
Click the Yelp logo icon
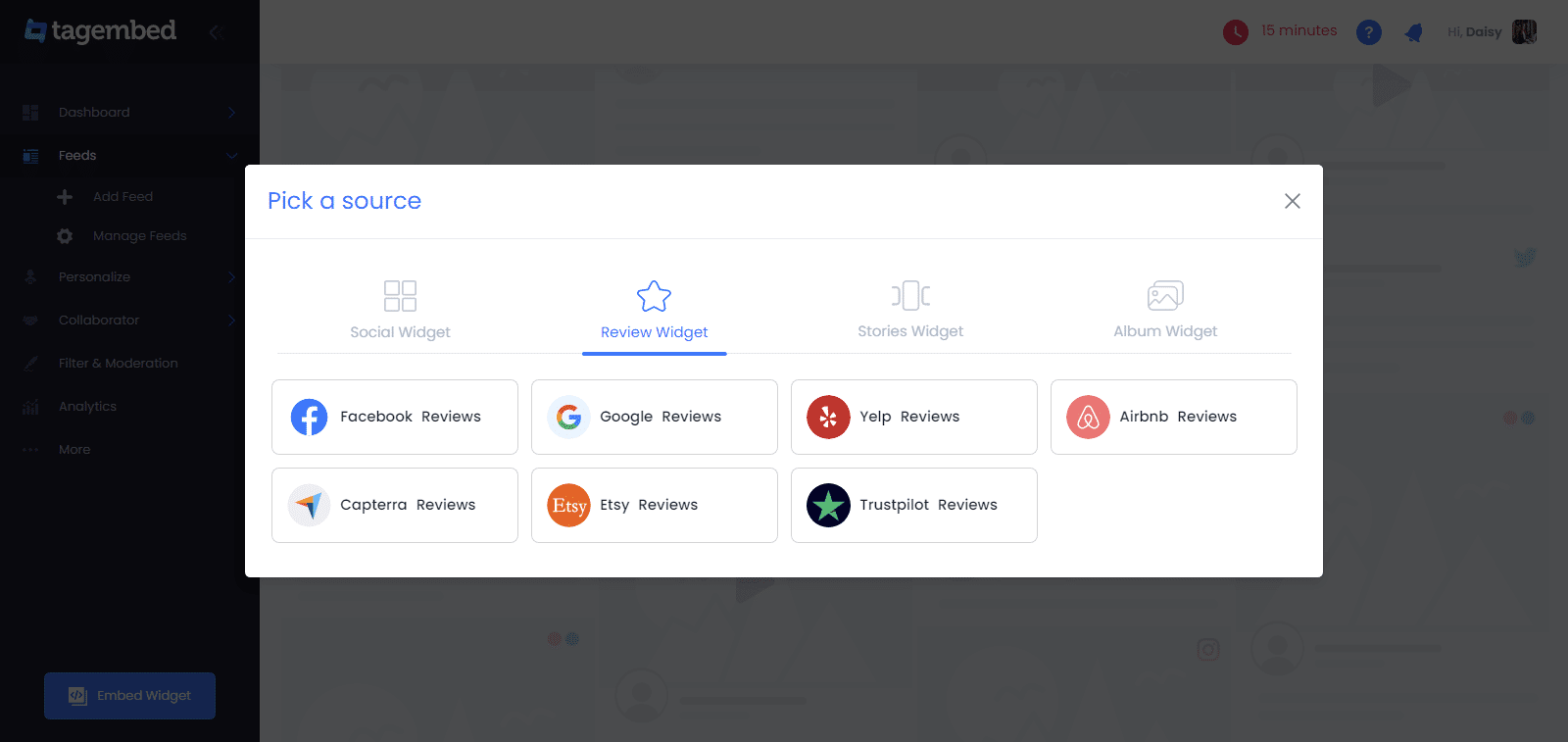pos(828,417)
